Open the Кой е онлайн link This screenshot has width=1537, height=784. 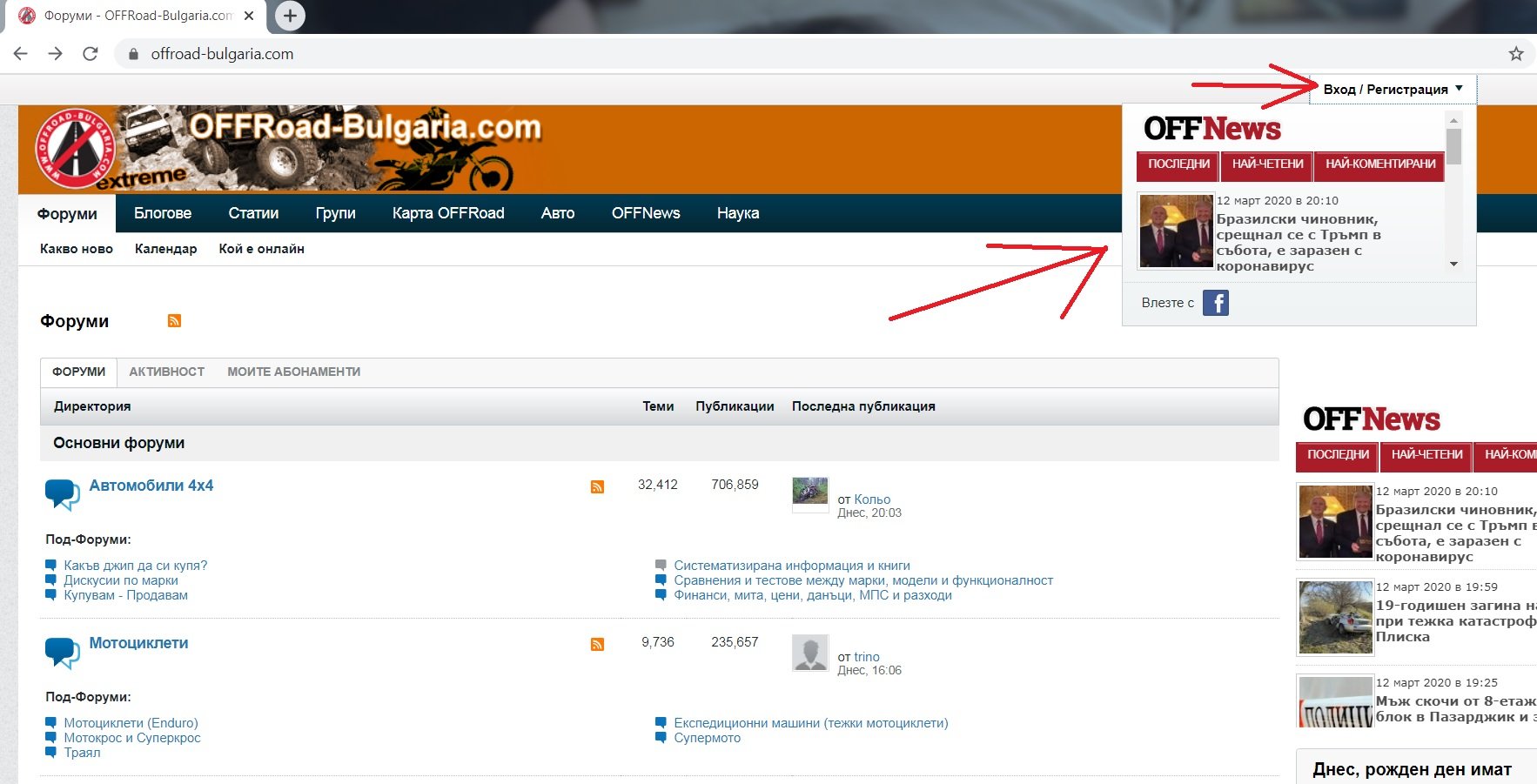click(261, 249)
